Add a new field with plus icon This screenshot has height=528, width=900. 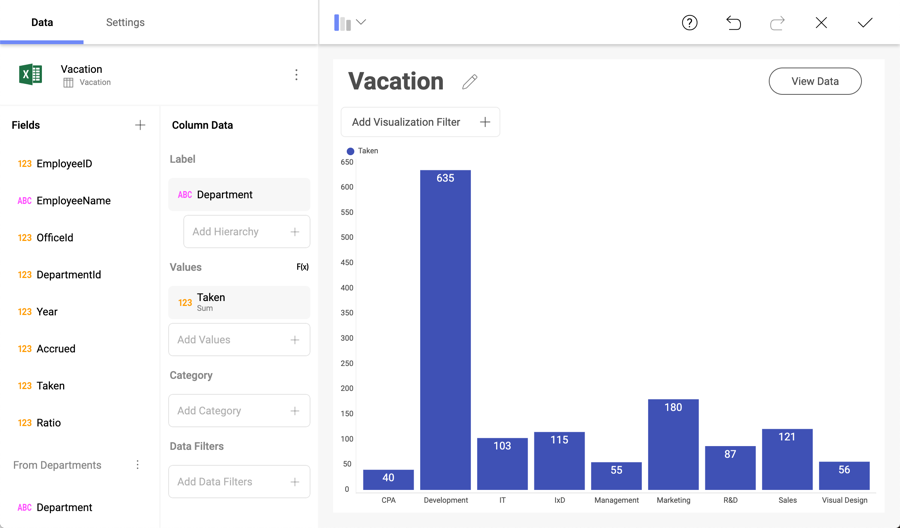tap(140, 125)
